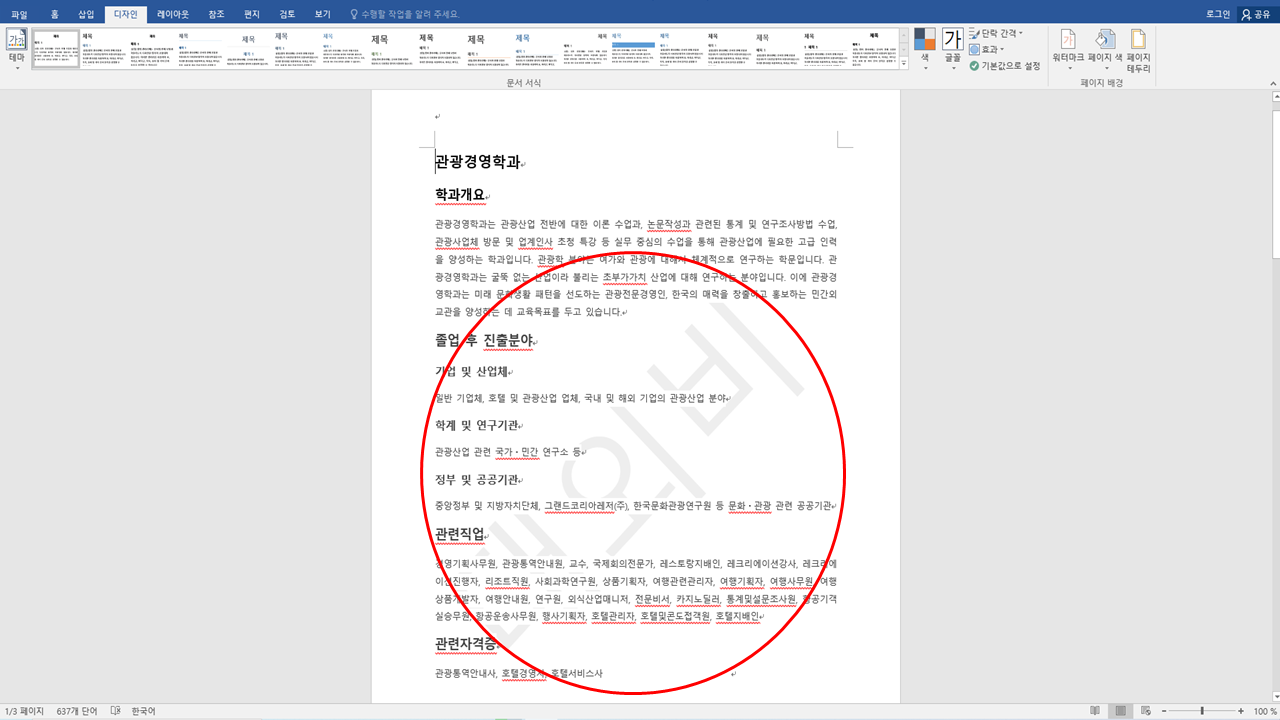
Task: Open the 색 (Colors) theme palette
Action: tap(925, 48)
